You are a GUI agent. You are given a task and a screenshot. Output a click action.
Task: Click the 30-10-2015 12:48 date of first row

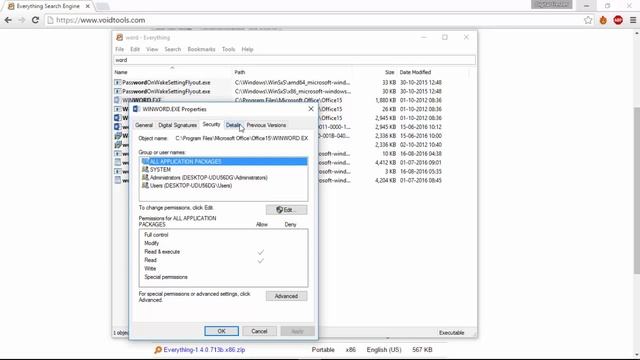pyautogui.click(x=420, y=82)
